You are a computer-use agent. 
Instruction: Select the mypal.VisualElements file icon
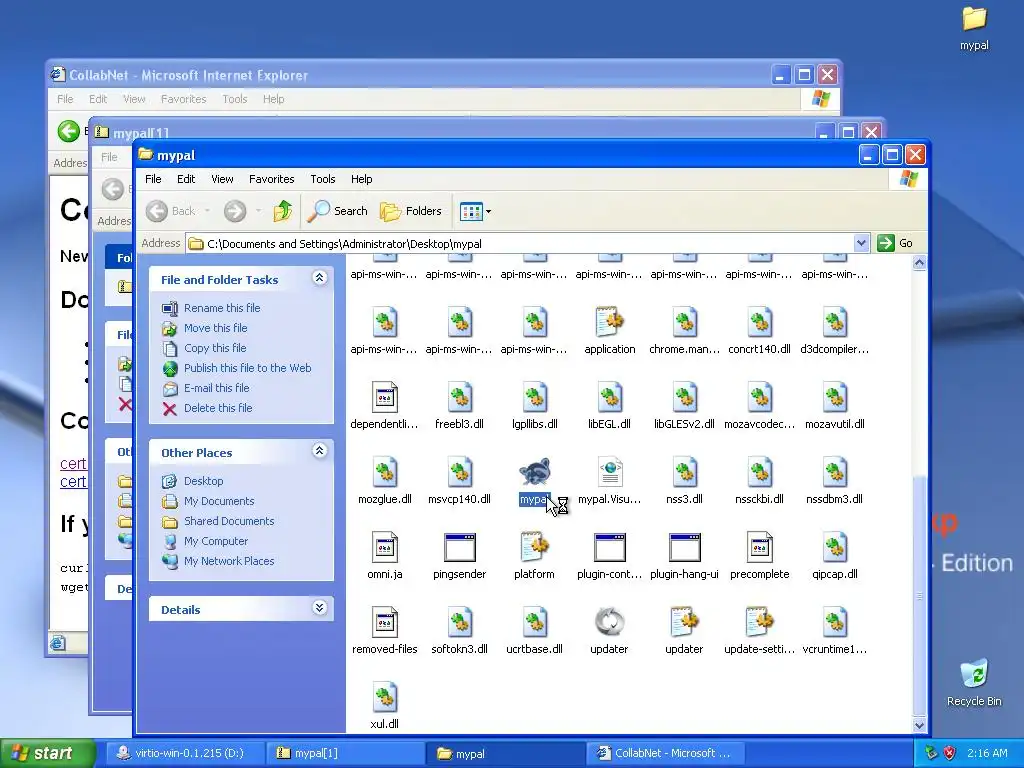pos(609,472)
